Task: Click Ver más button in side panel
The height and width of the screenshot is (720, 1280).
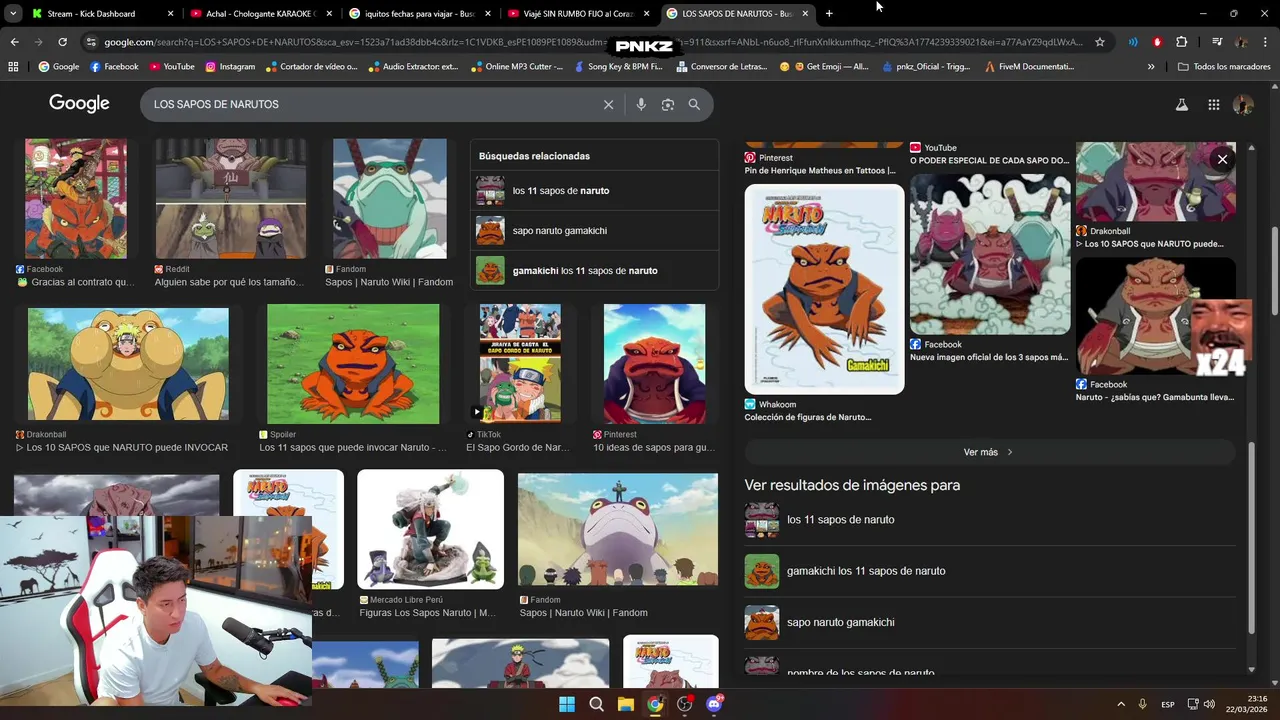Action: click(988, 452)
